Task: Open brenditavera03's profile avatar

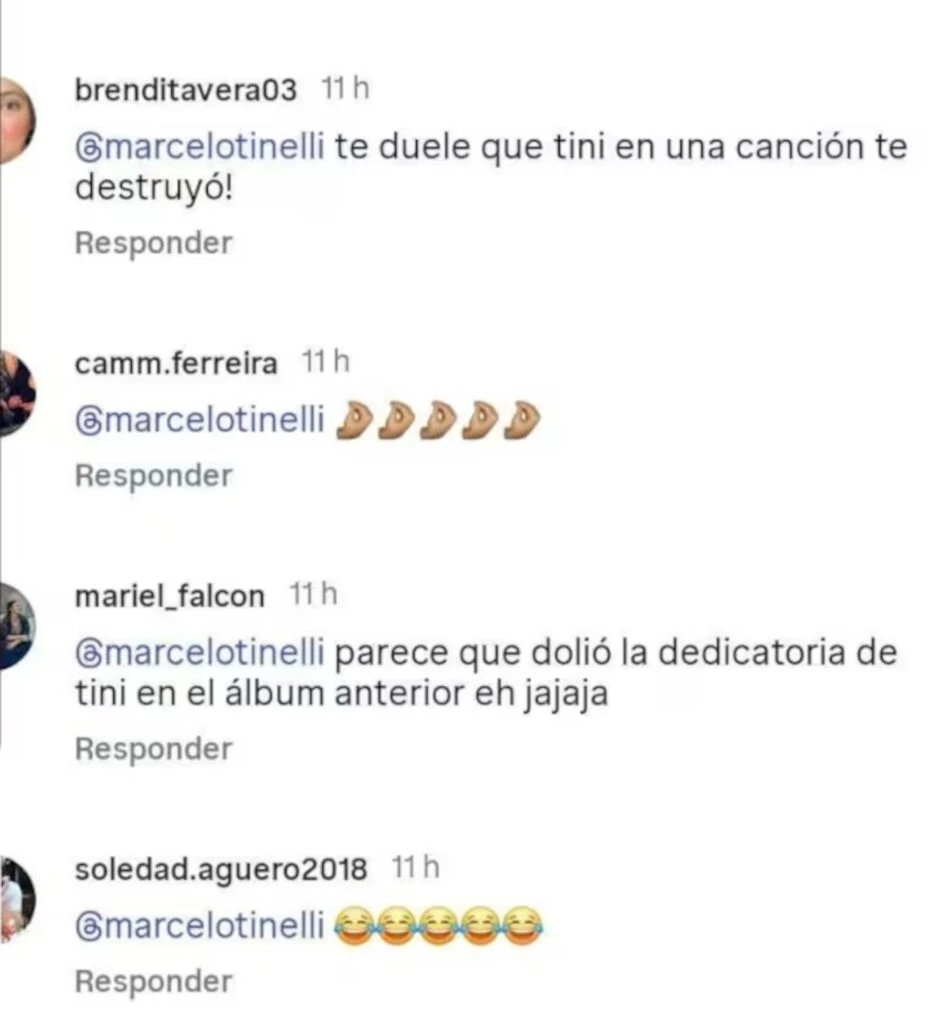Action: pyautogui.click(x=18, y=120)
